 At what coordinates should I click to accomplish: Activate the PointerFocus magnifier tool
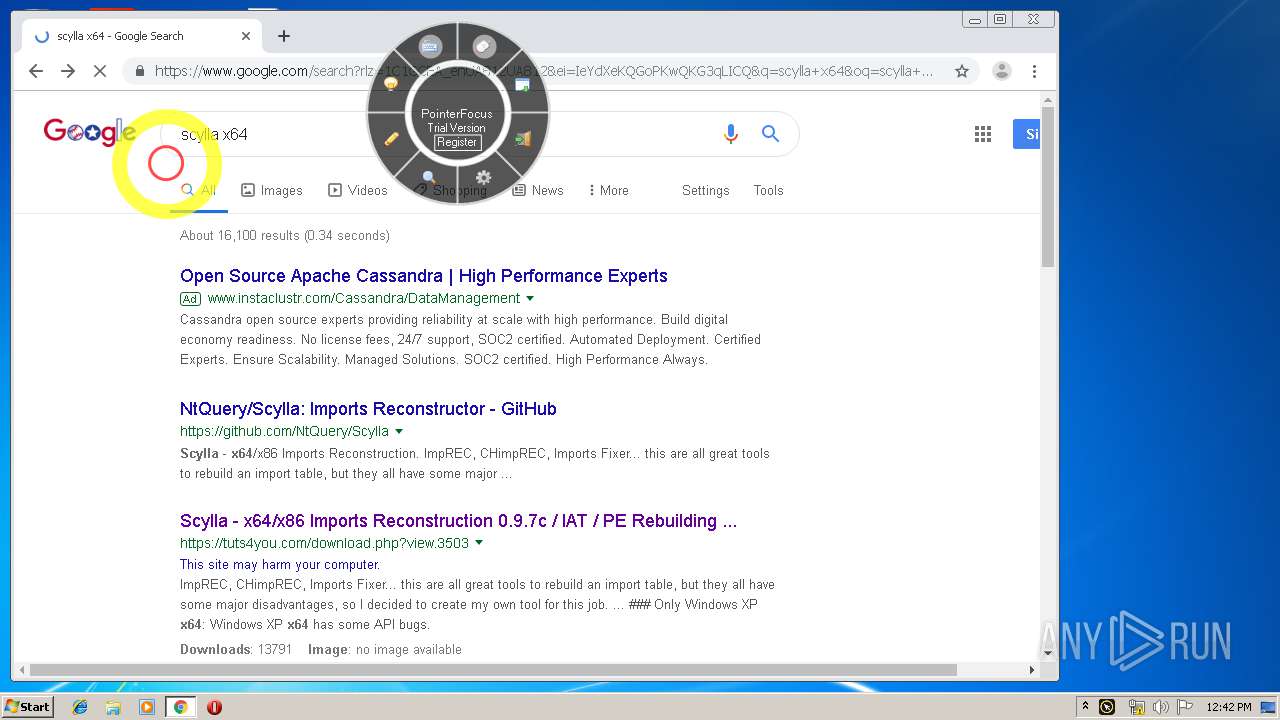click(429, 178)
